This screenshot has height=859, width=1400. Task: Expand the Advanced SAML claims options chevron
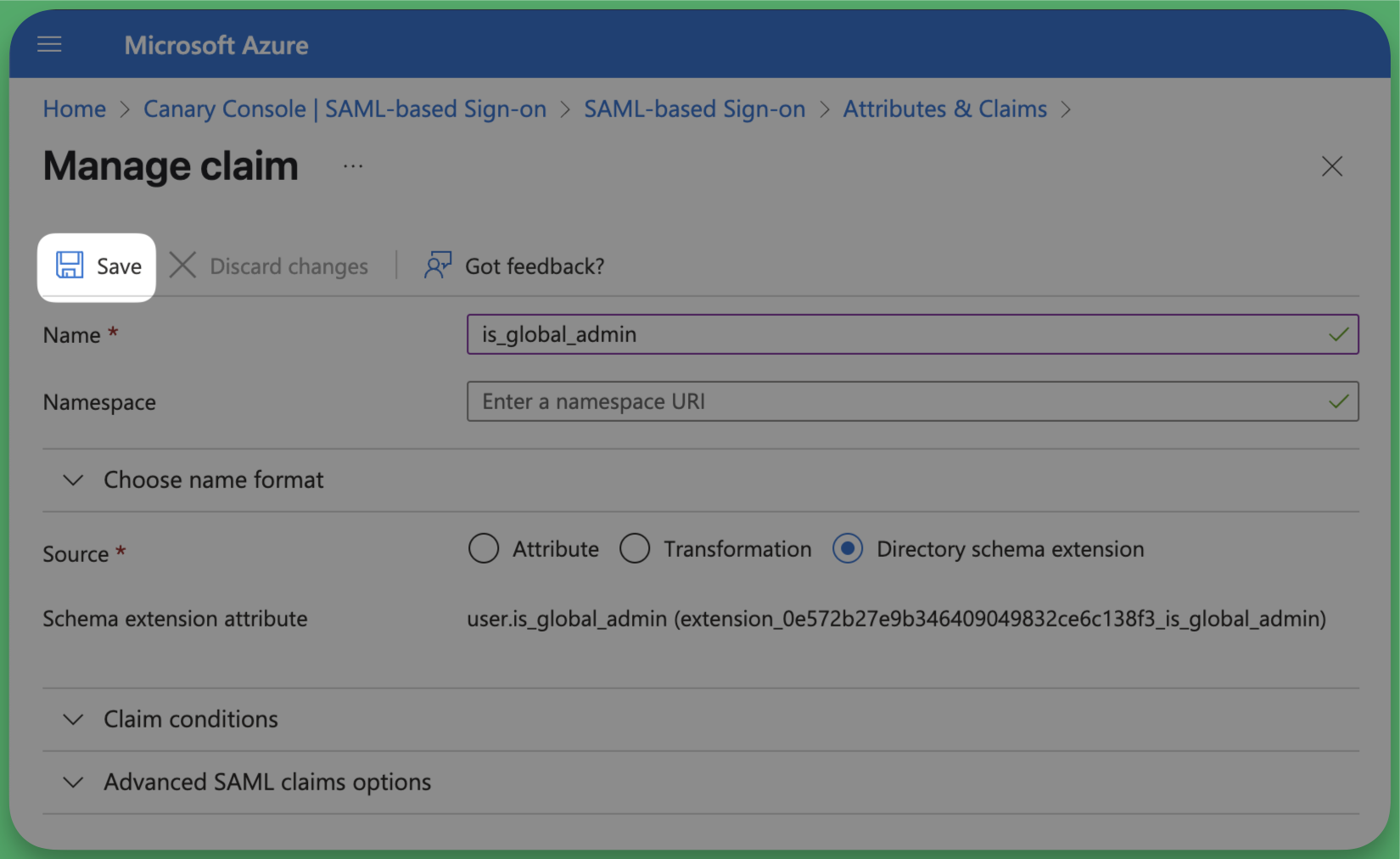pos(74,783)
